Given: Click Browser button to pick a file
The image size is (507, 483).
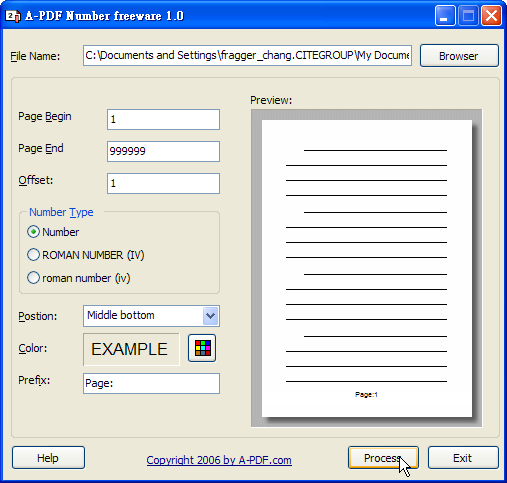Looking at the screenshot, I should pos(459,56).
